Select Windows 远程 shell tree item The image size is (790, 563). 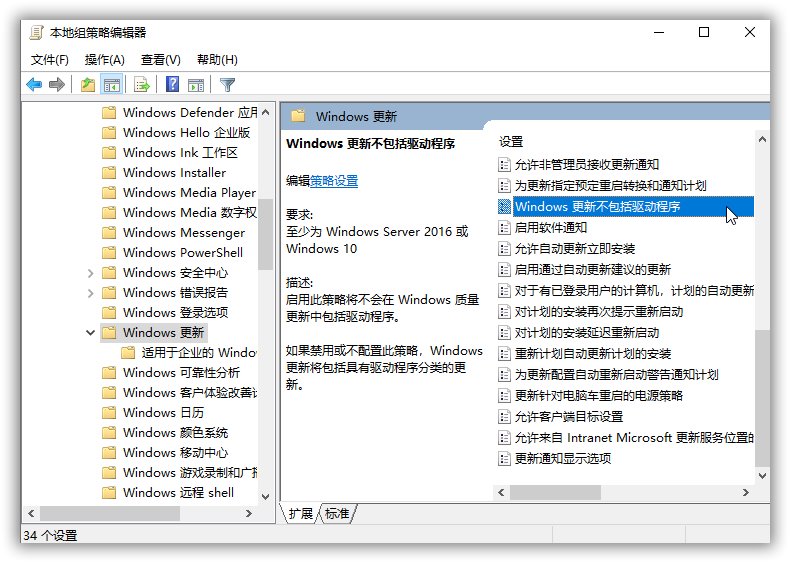tap(178, 492)
